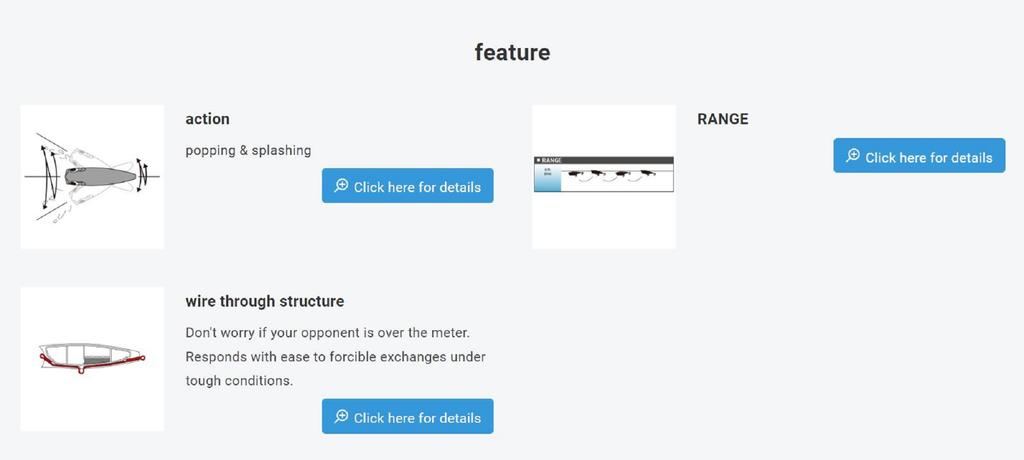Click magnifier icon in wire structure details button
Screen dimensions: 1024x460
341,417
